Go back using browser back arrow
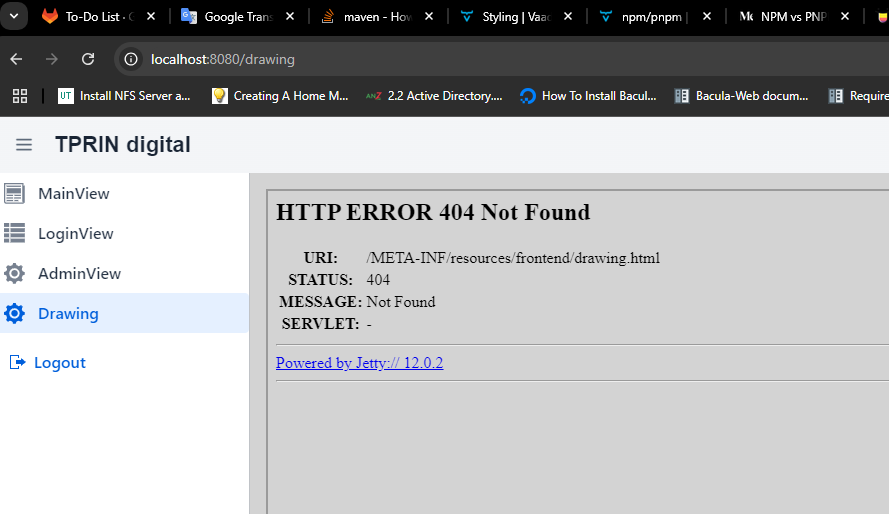Image resolution: width=889 pixels, height=514 pixels. (17, 59)
